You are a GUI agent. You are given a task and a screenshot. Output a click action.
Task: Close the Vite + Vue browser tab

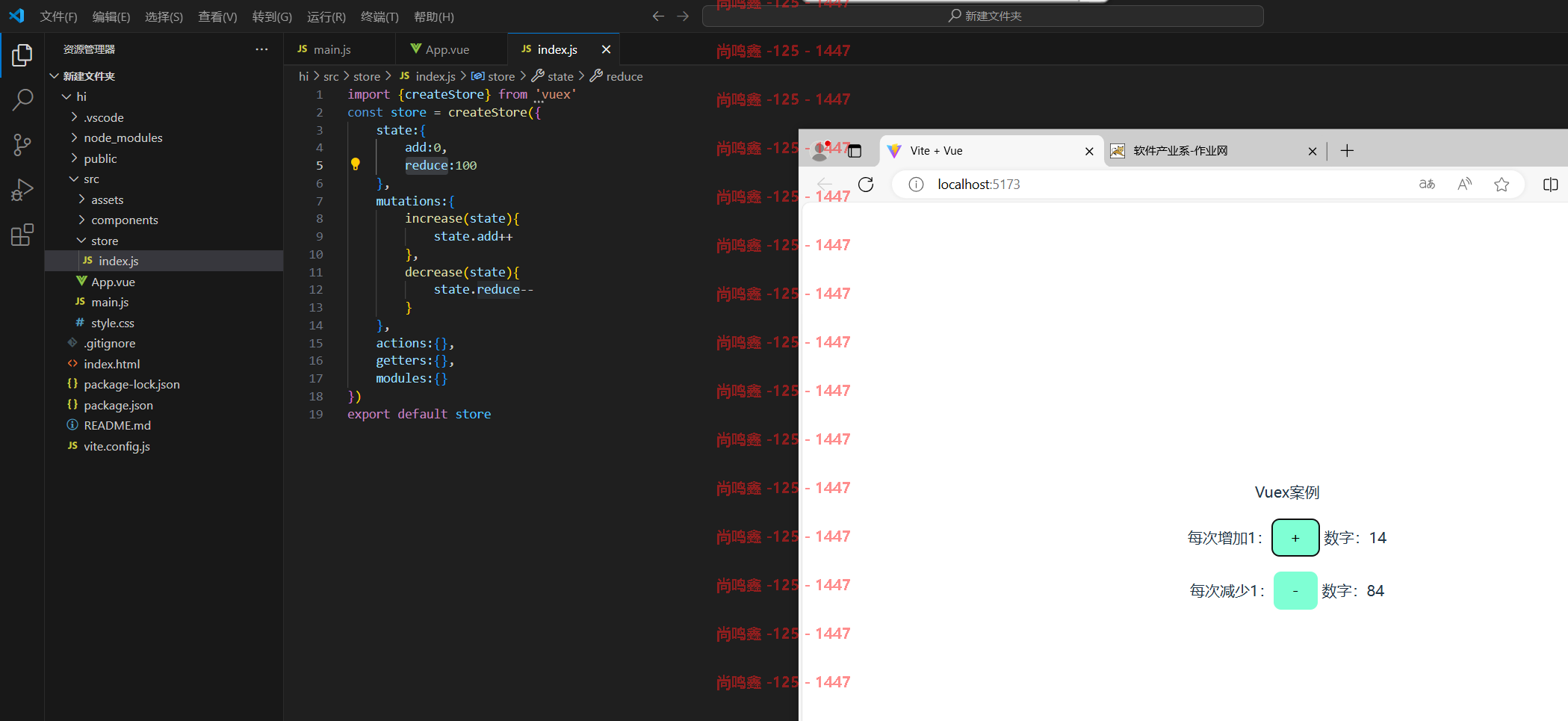click(x=1089, y=151)
